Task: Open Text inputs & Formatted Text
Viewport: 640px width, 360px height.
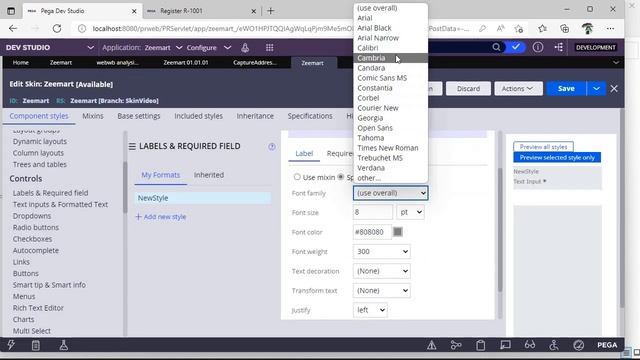Action: (60, 204)
